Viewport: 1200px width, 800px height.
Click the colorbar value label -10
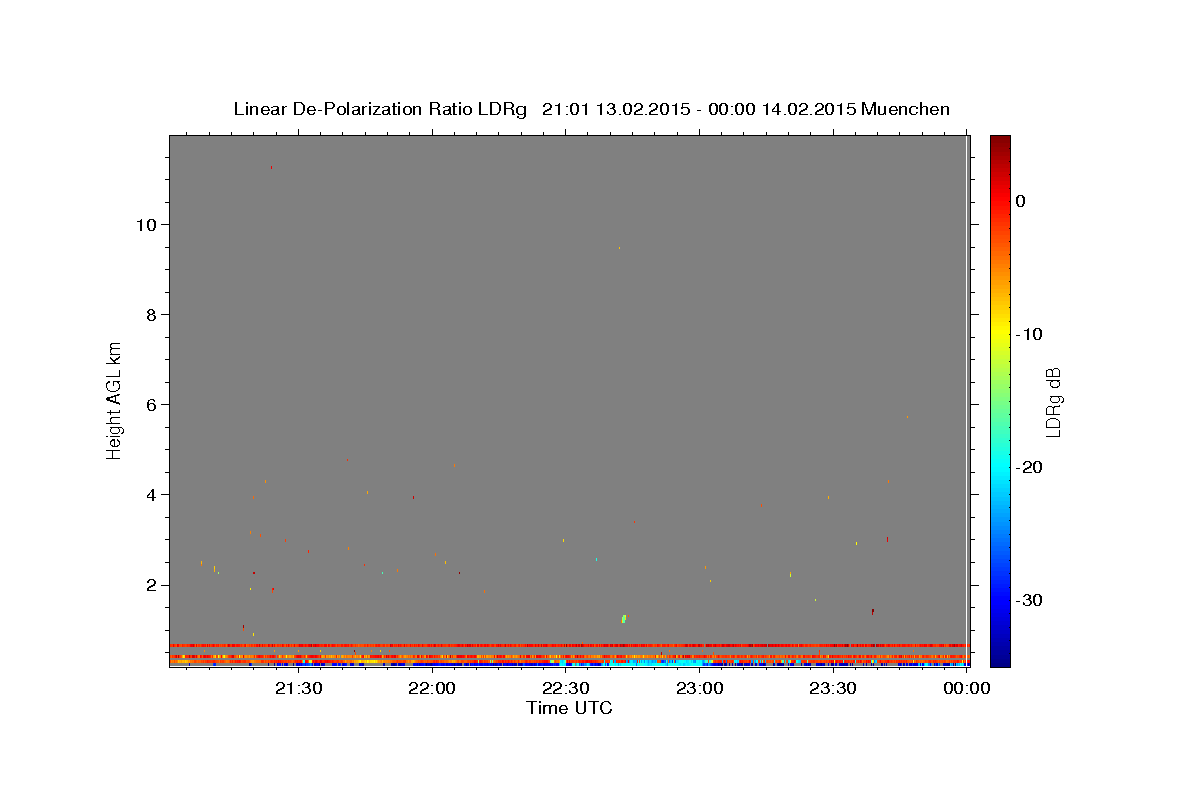tap(1028, 334)
